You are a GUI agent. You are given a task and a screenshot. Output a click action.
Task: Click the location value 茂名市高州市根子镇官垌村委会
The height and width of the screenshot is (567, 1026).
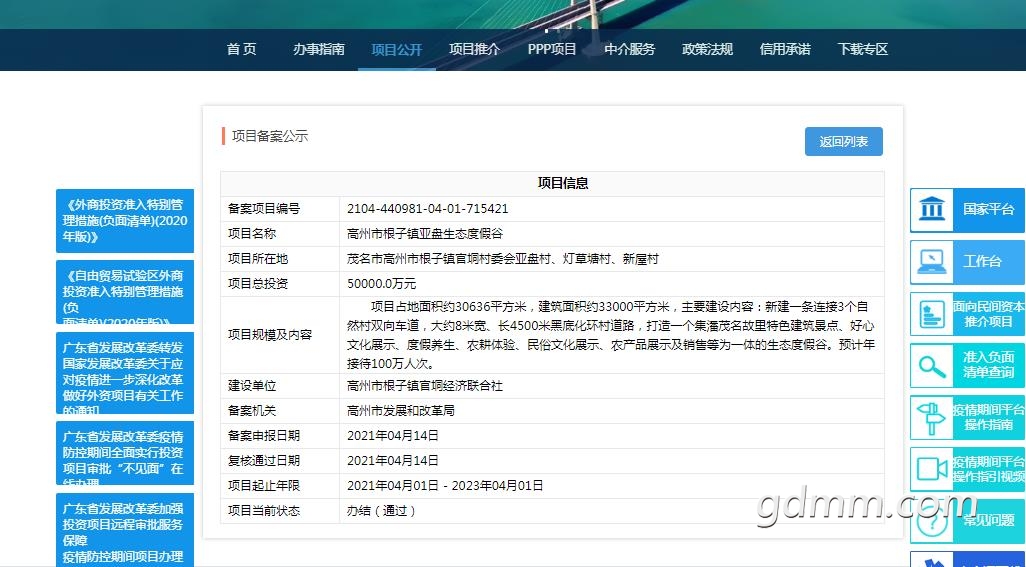[x=503, y=258]
